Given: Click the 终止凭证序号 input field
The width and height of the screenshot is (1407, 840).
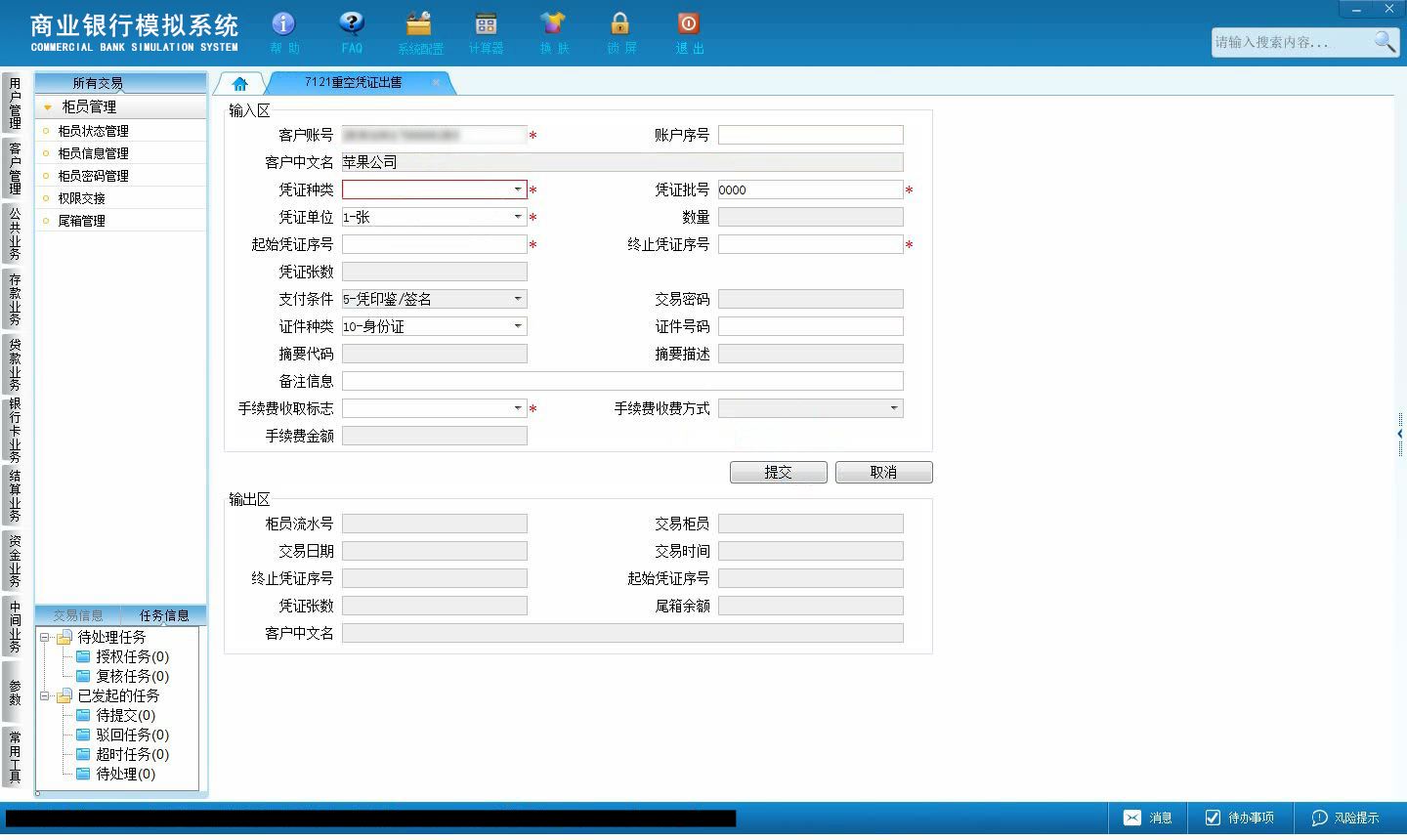Looking at the screenshot, I should (x=811, y=244).
